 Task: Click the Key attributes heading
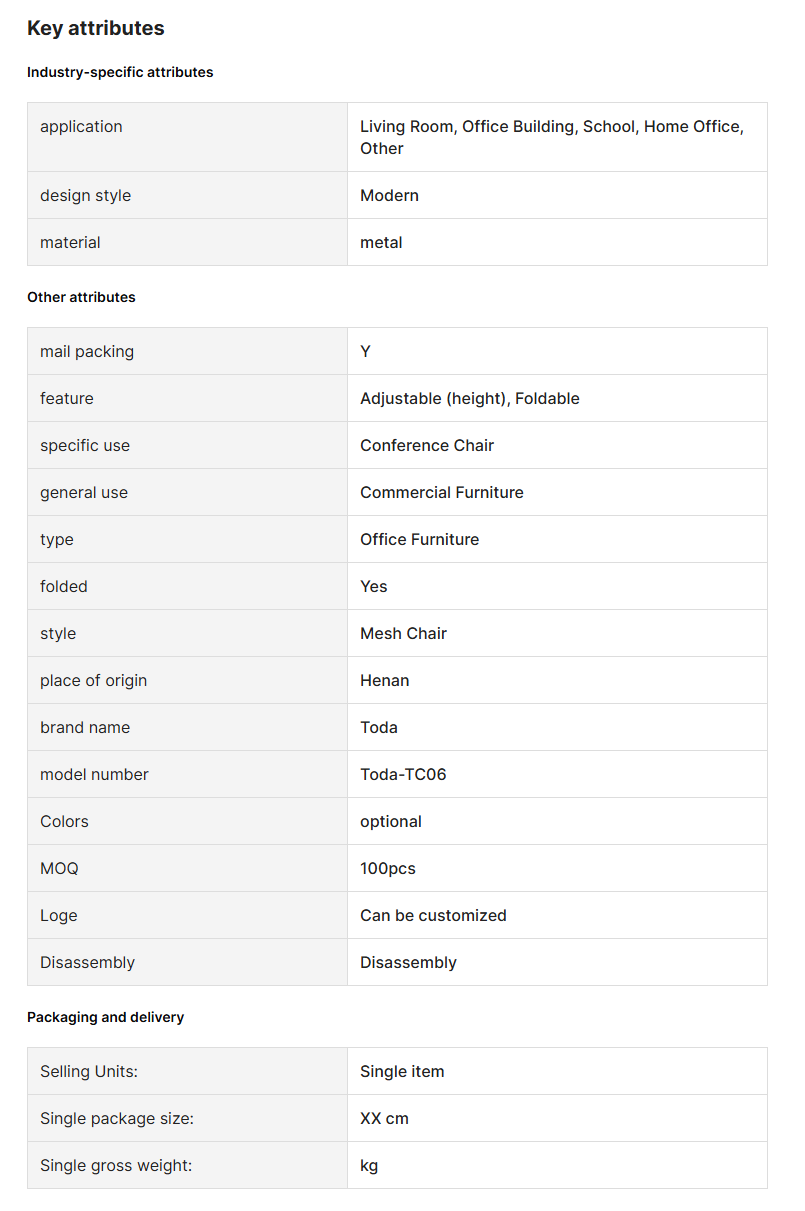(96, 28)
